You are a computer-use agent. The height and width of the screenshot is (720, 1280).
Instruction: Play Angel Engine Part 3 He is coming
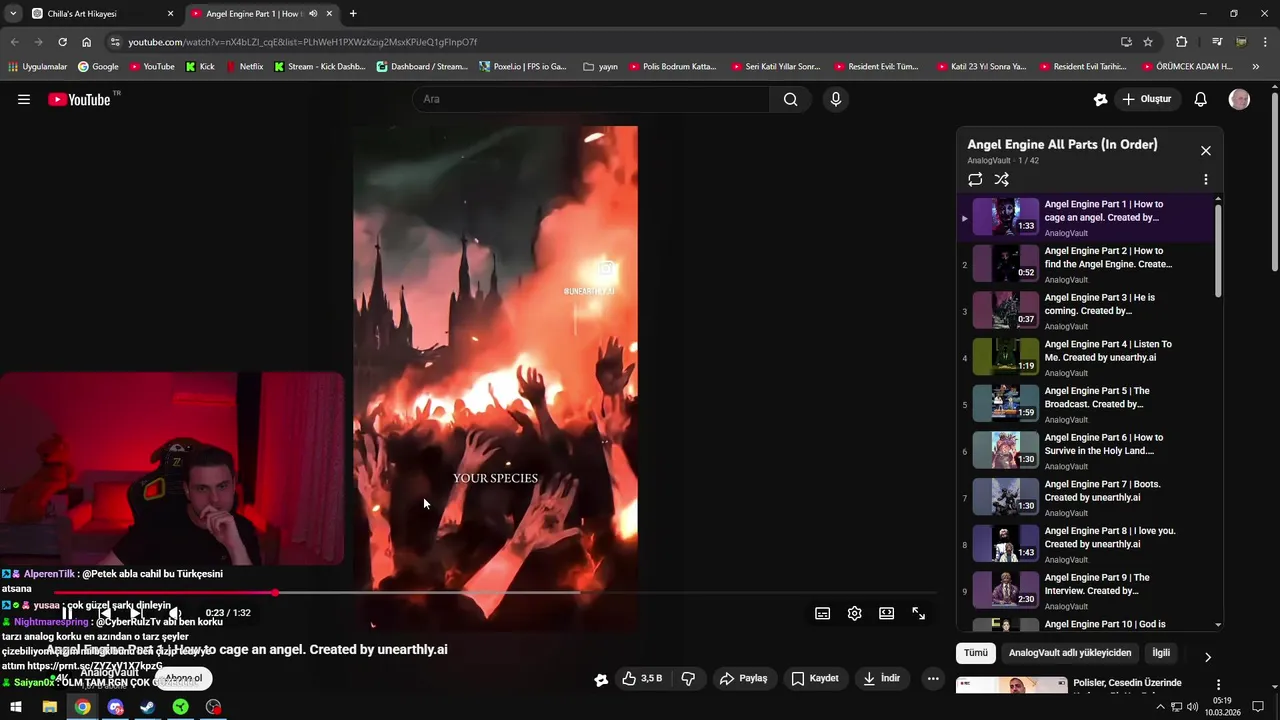pyautogui.click(x=1088, y=311)
